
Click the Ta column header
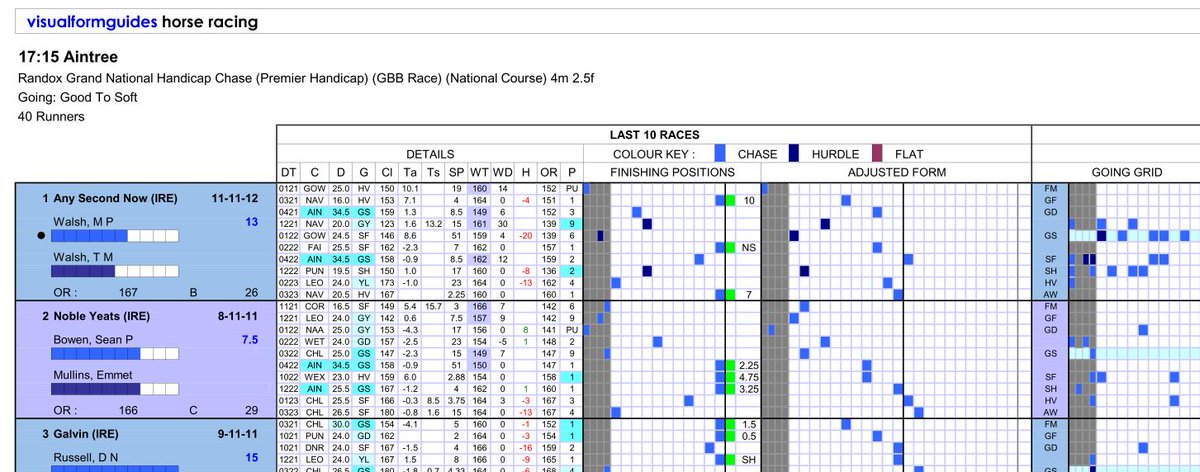point(410,173)
